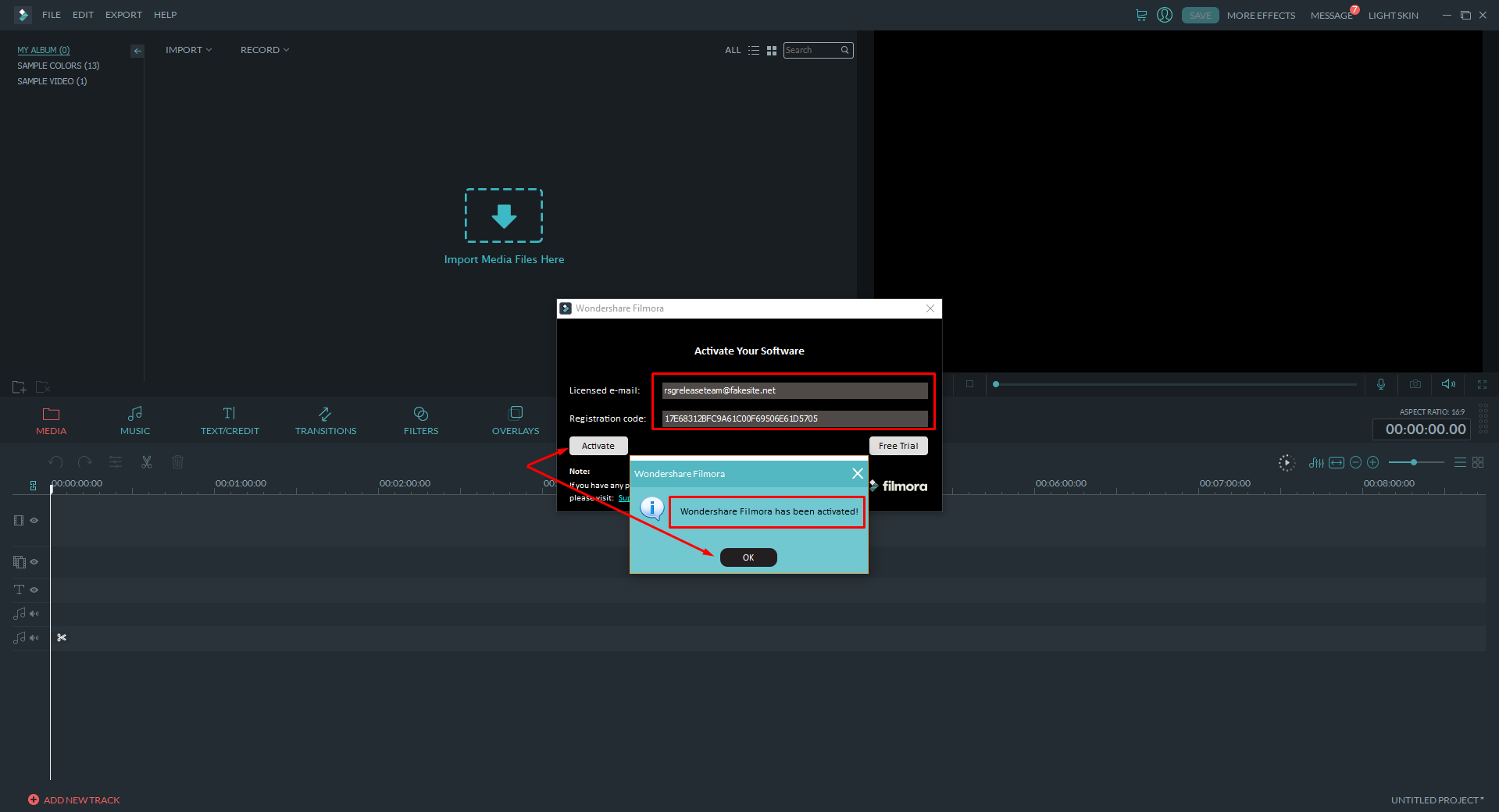Open the ALL media filter dropdown
Image resolution: width=1499 pixels, height=812 pixels.
tap(733, 50)
